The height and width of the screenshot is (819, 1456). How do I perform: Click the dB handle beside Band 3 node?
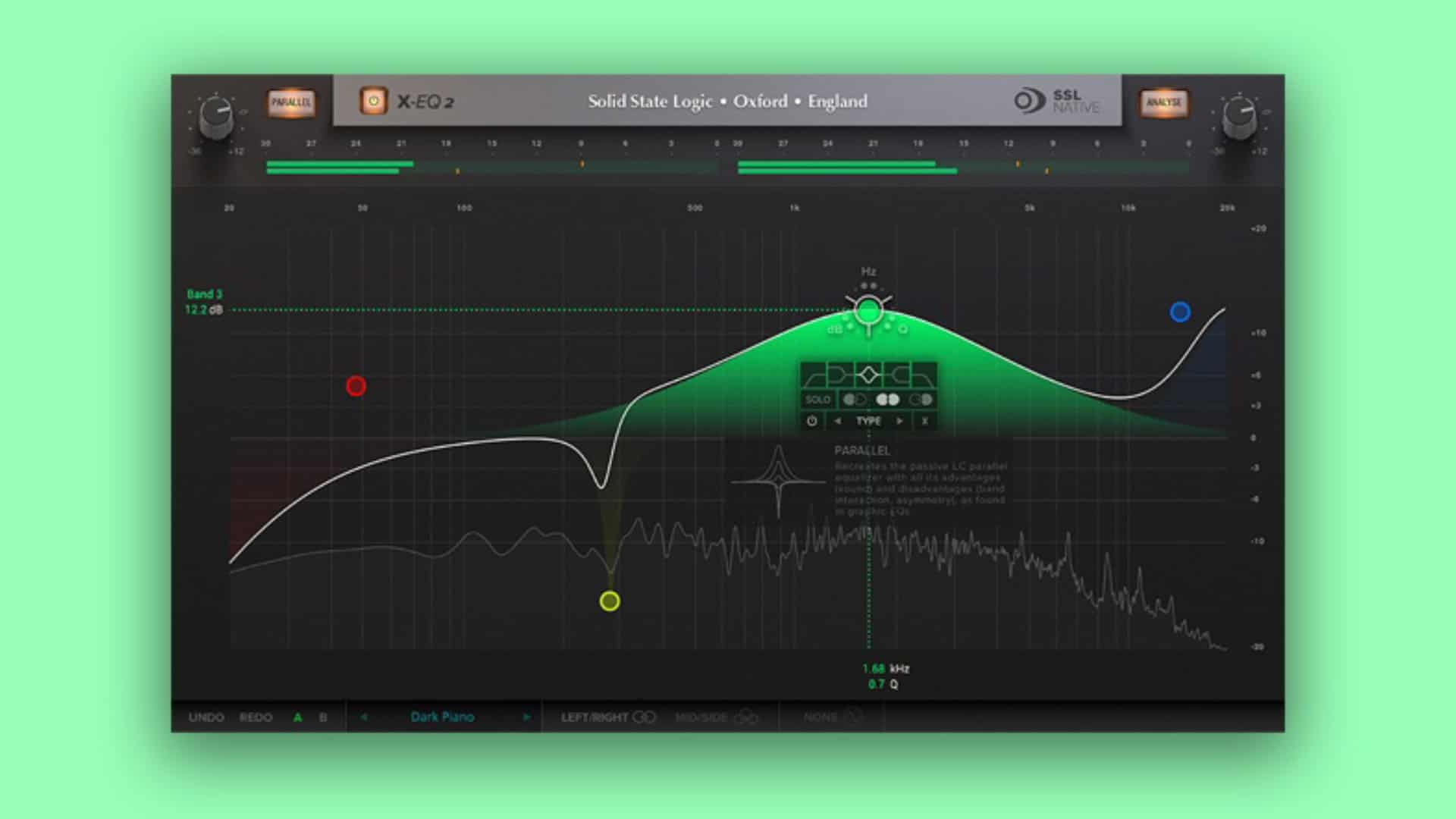click(x=834, y=329)
